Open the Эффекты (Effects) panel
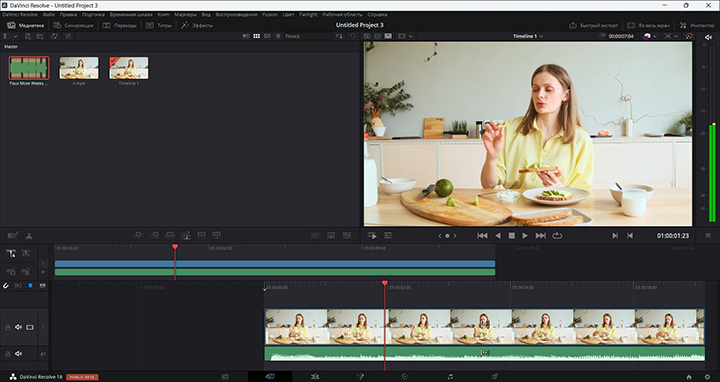Image resolution: width=720 pixels, height=382 pixels. coord(197,25)
